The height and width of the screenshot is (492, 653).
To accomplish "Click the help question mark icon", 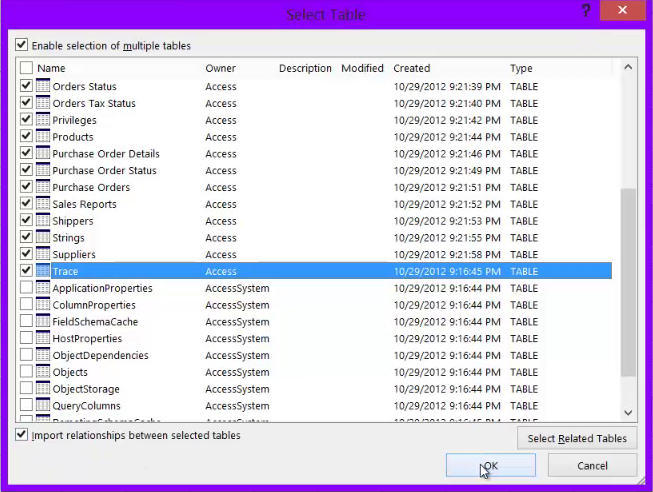I will coord(583,9).
